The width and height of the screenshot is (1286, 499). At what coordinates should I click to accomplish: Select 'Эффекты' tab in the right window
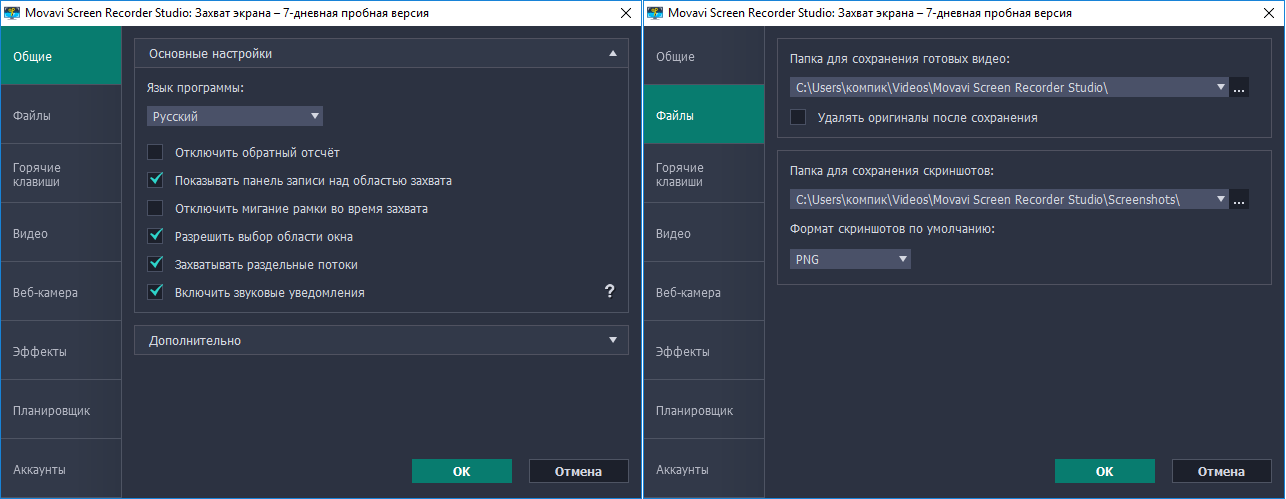point(704,352)
